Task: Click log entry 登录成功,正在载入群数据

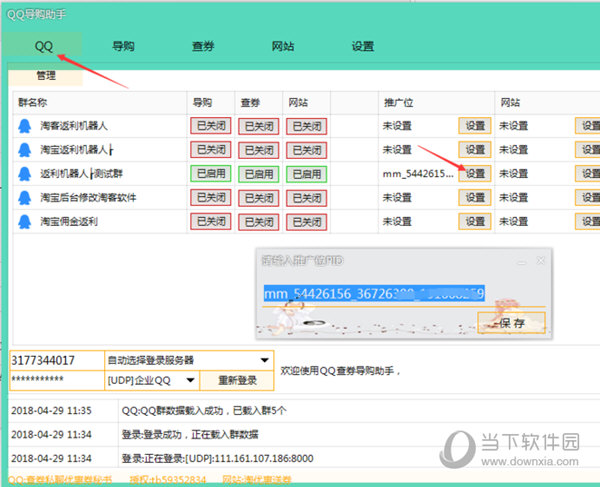Action: click(190, 435)
